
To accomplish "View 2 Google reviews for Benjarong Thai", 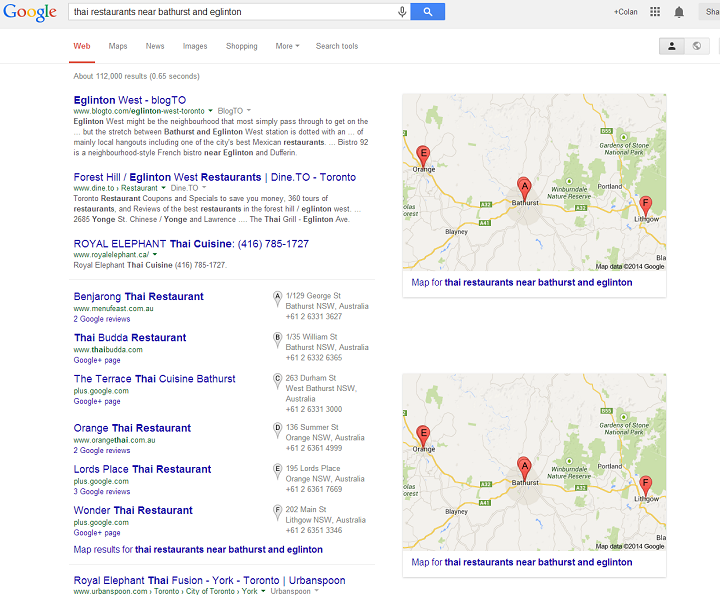I will click(102, 319).
